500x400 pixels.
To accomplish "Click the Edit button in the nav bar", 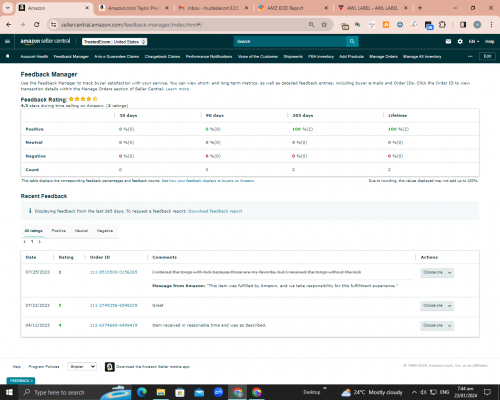I will click(487, 56).
